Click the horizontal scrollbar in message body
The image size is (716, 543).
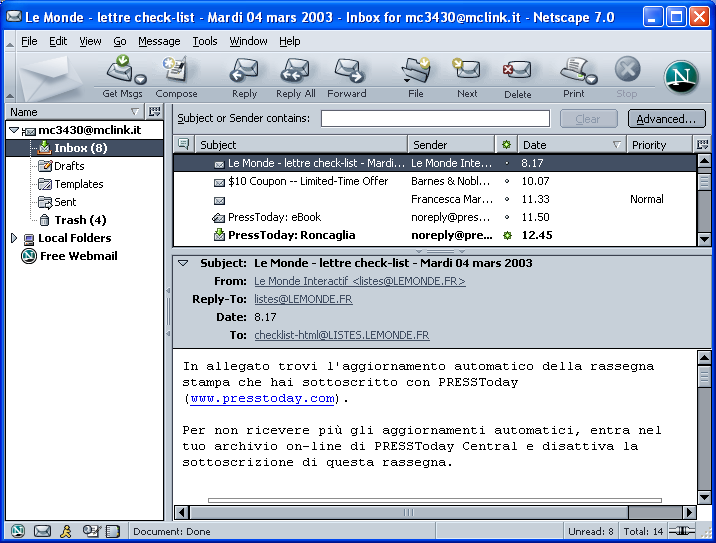[434, 513]
